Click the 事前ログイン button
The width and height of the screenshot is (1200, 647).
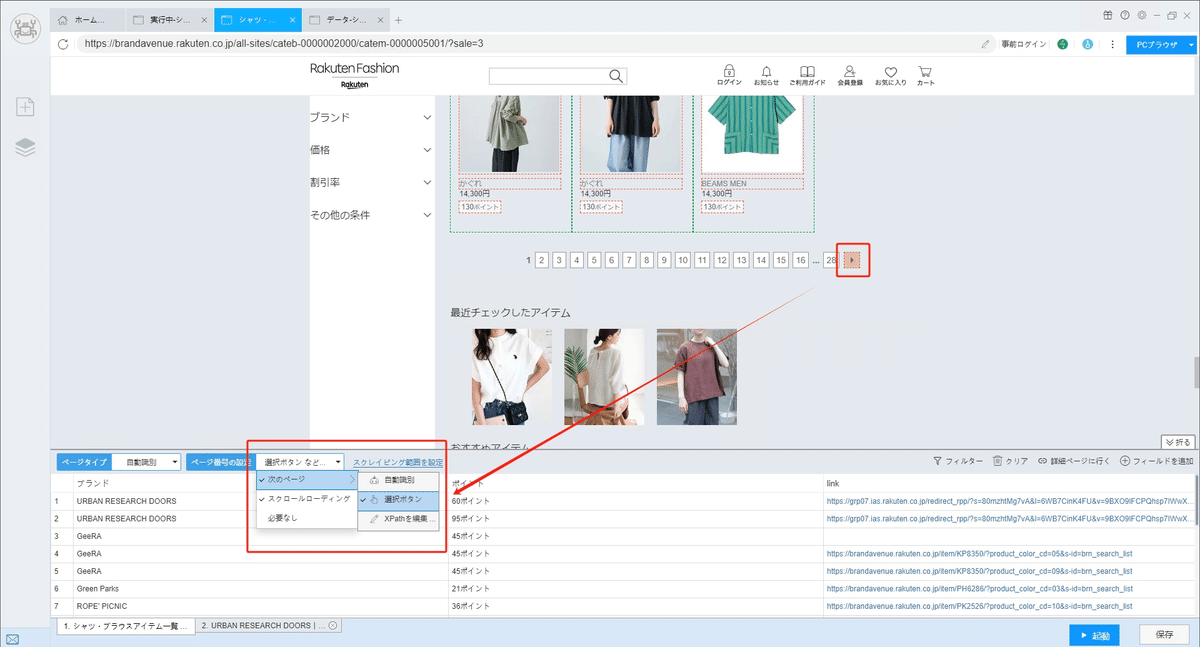pyautogui.click(x=1024, y=44)
